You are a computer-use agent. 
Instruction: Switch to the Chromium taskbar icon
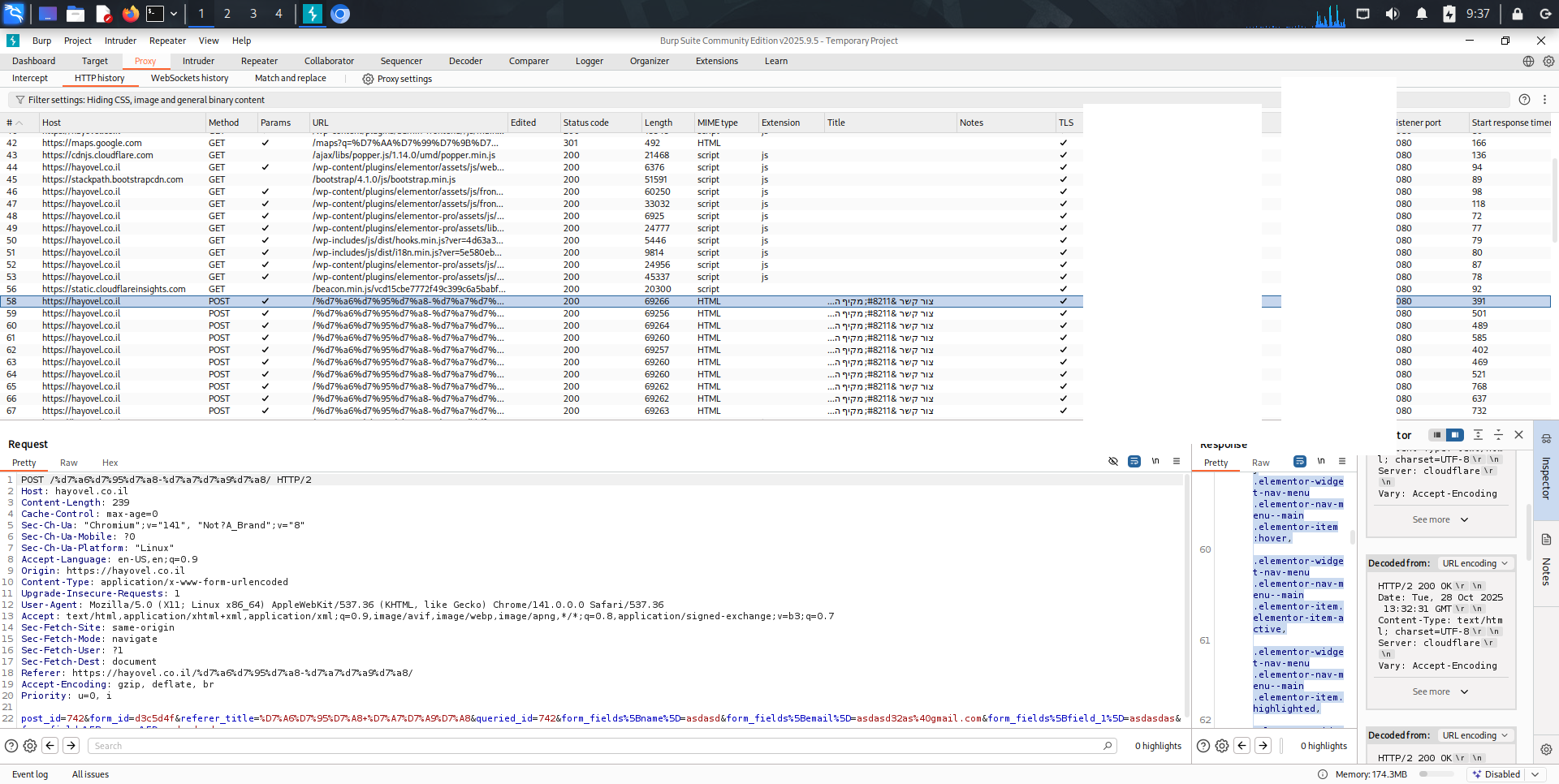pos(340,14)
